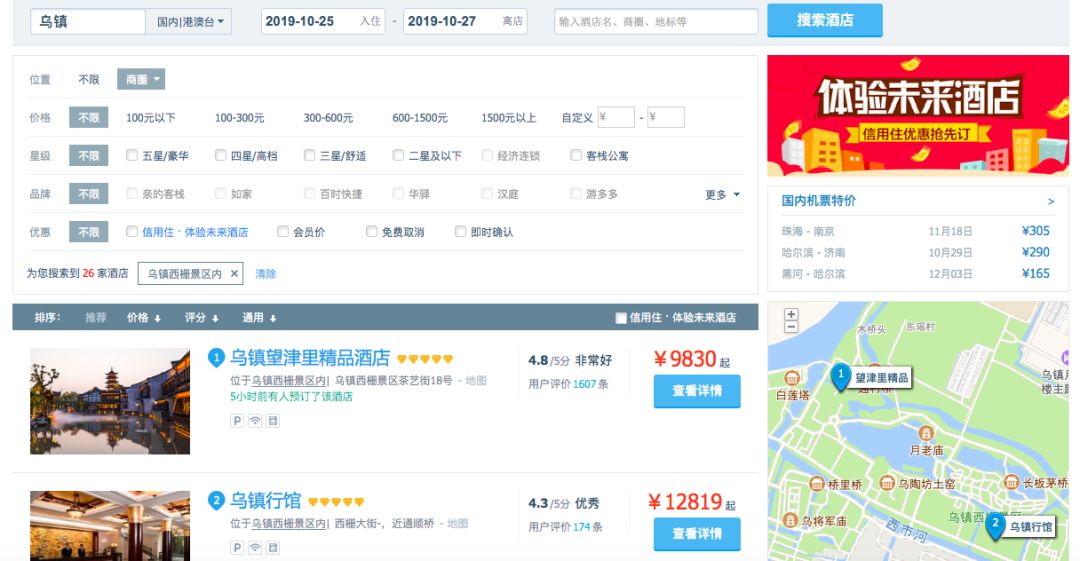The image size is (1080, 561).
Task: Open the 174 reviews link
Action: (581, 527)
